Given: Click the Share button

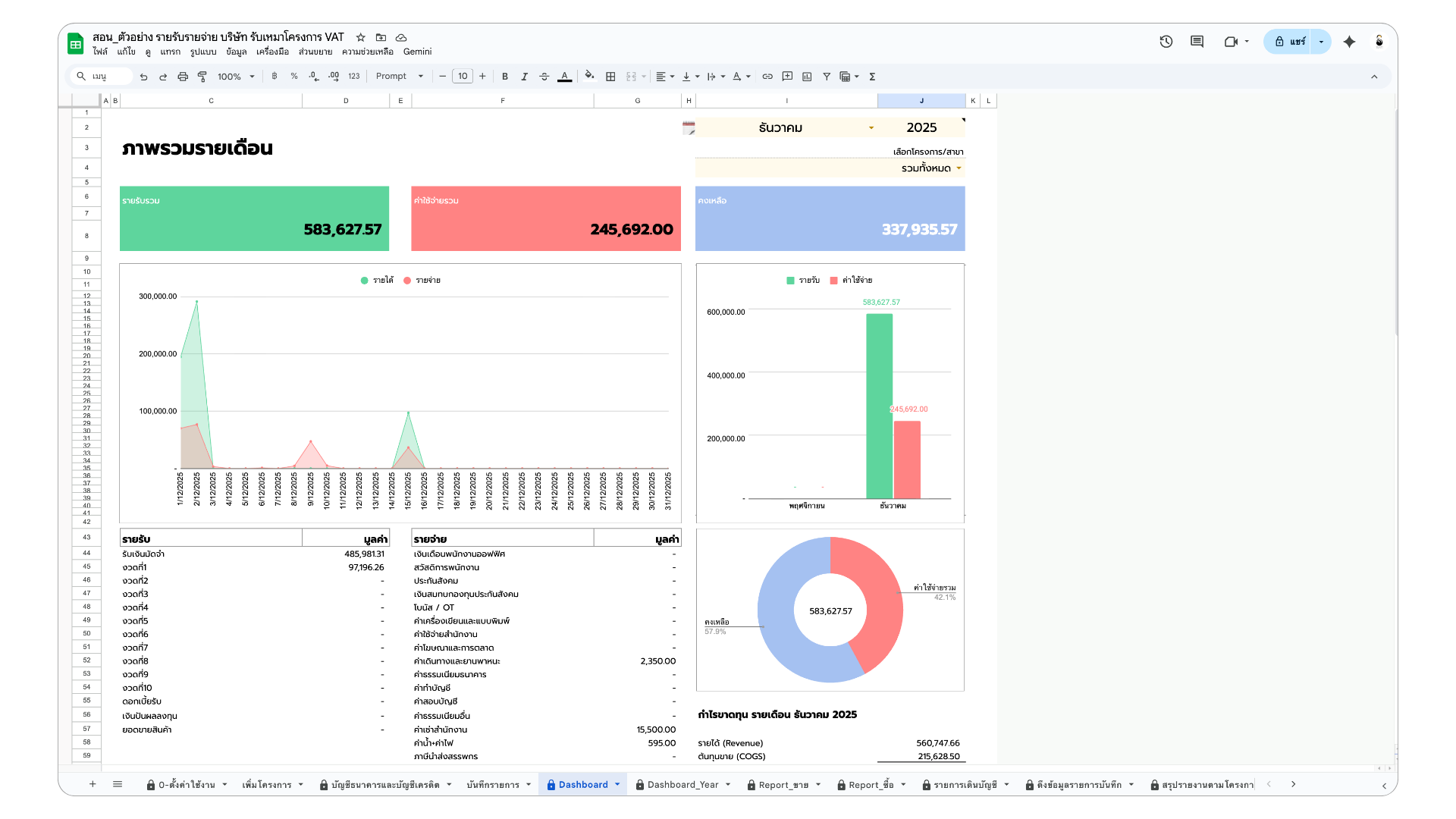Looking at the screenshot, I should pos(1289,42).
